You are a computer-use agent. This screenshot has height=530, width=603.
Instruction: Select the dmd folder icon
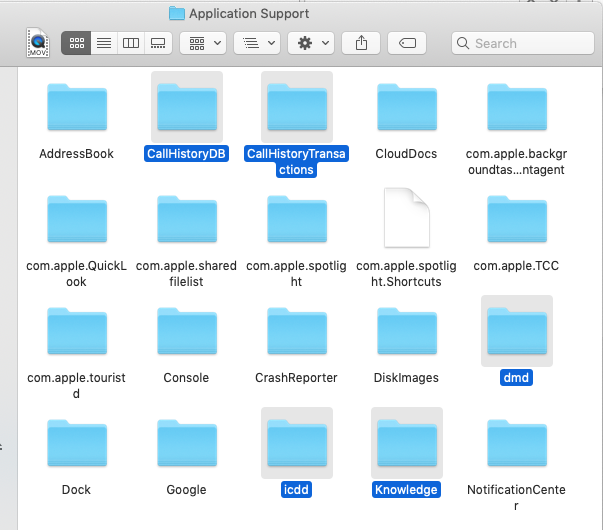pyautogui.click(x=517, y=331)
